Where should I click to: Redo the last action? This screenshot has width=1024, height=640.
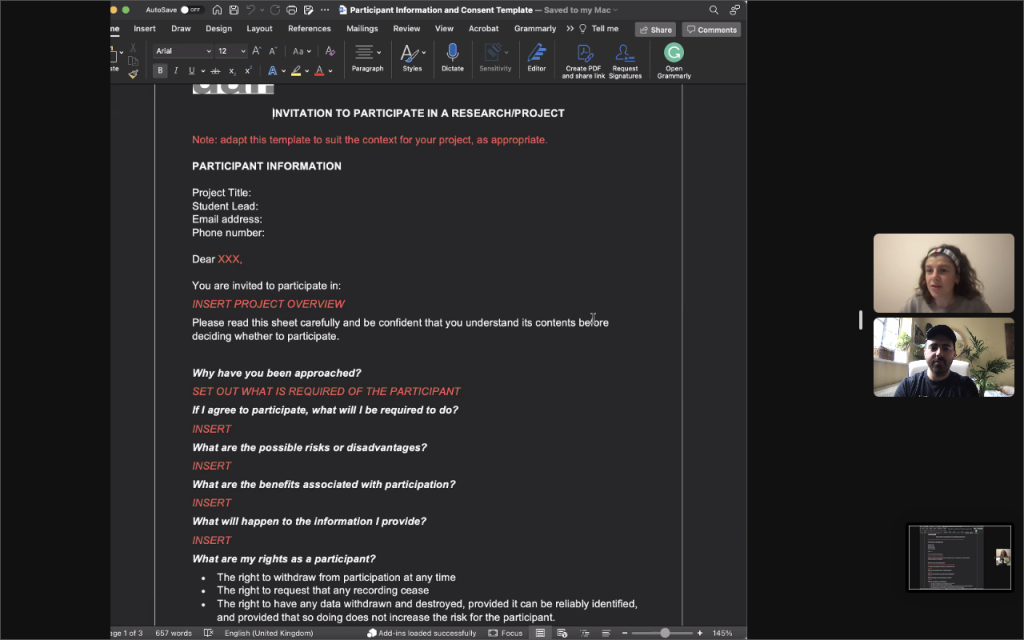(275, 10)
